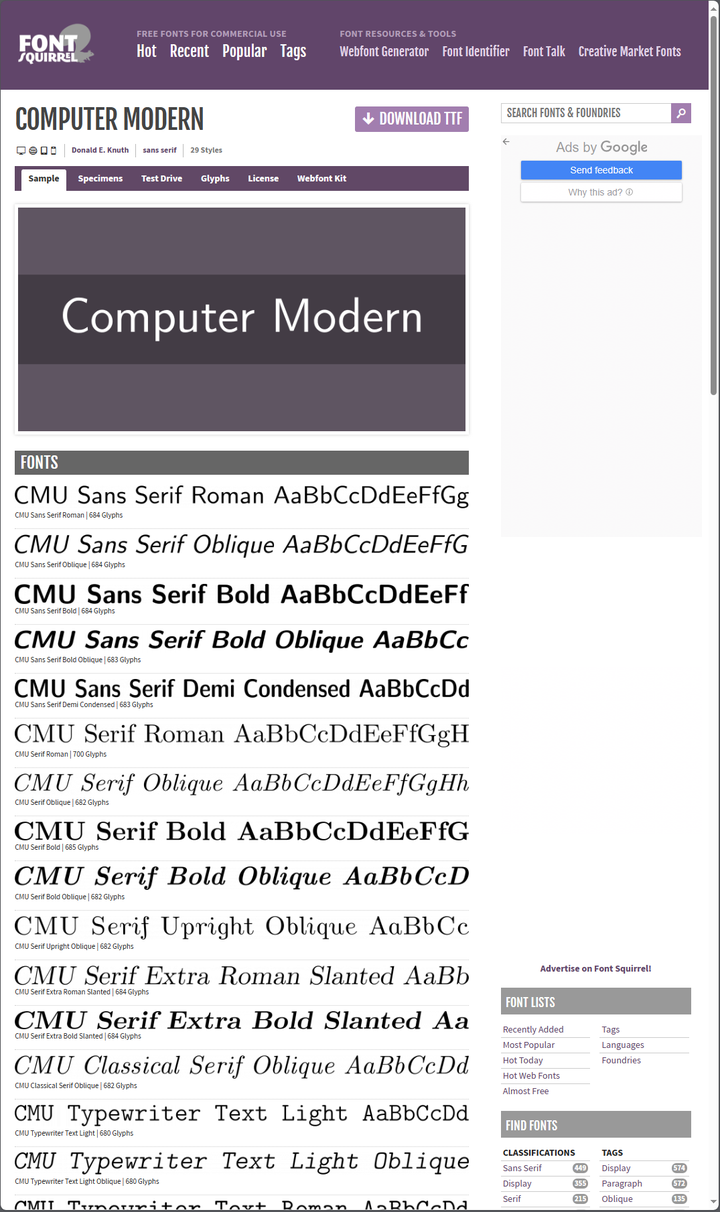The width and height of the screenshot is (720, 1212).
Task: Click the tablet usage icon
Action: [43, 148]
